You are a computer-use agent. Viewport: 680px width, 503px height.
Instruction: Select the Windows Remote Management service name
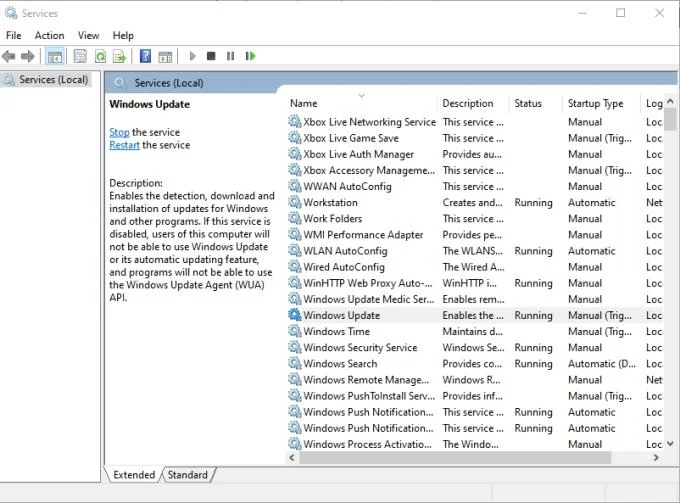click(x=366, y=379)
